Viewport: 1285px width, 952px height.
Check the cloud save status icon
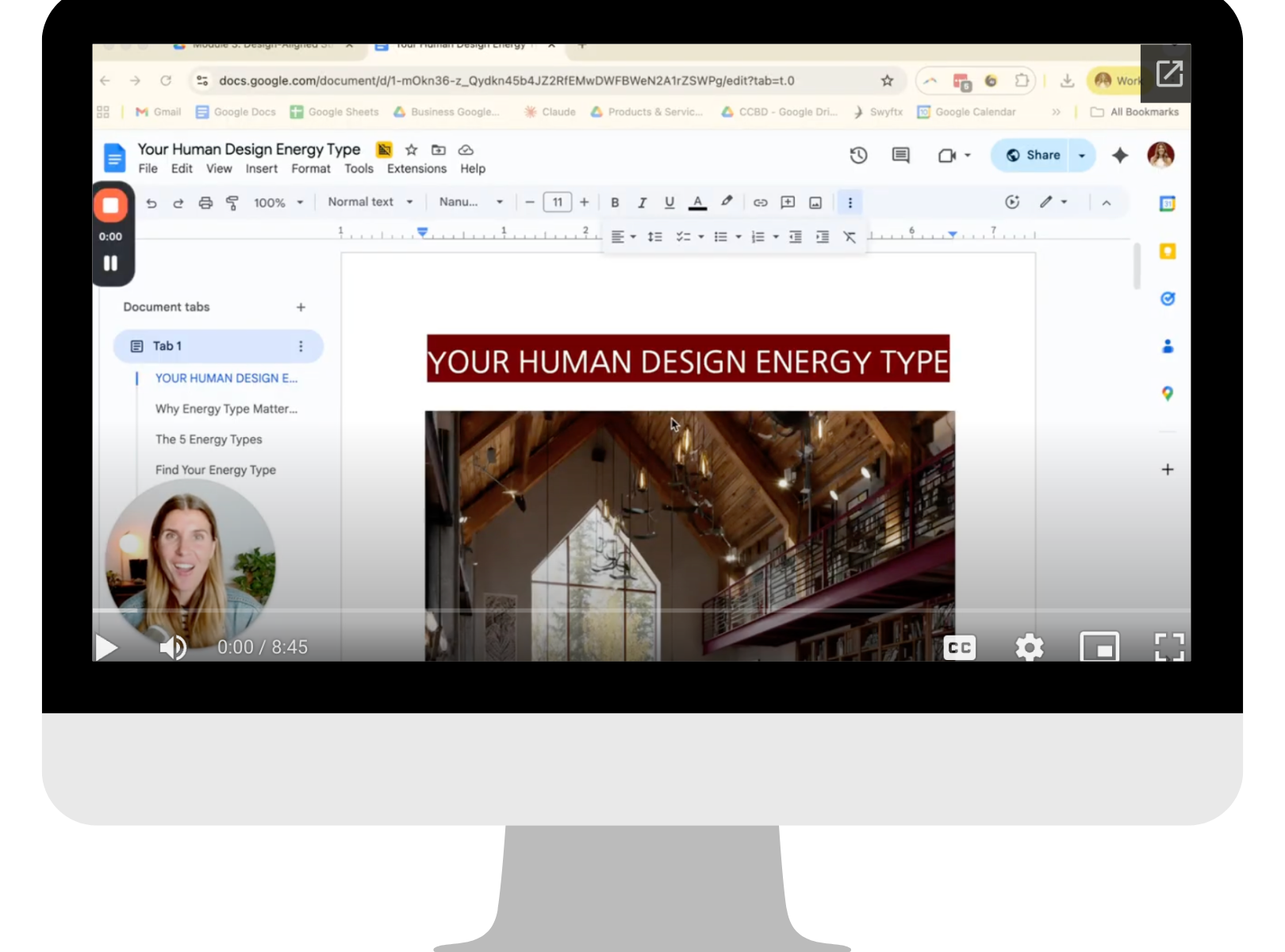pyautogui.click(x=466, y=150)
